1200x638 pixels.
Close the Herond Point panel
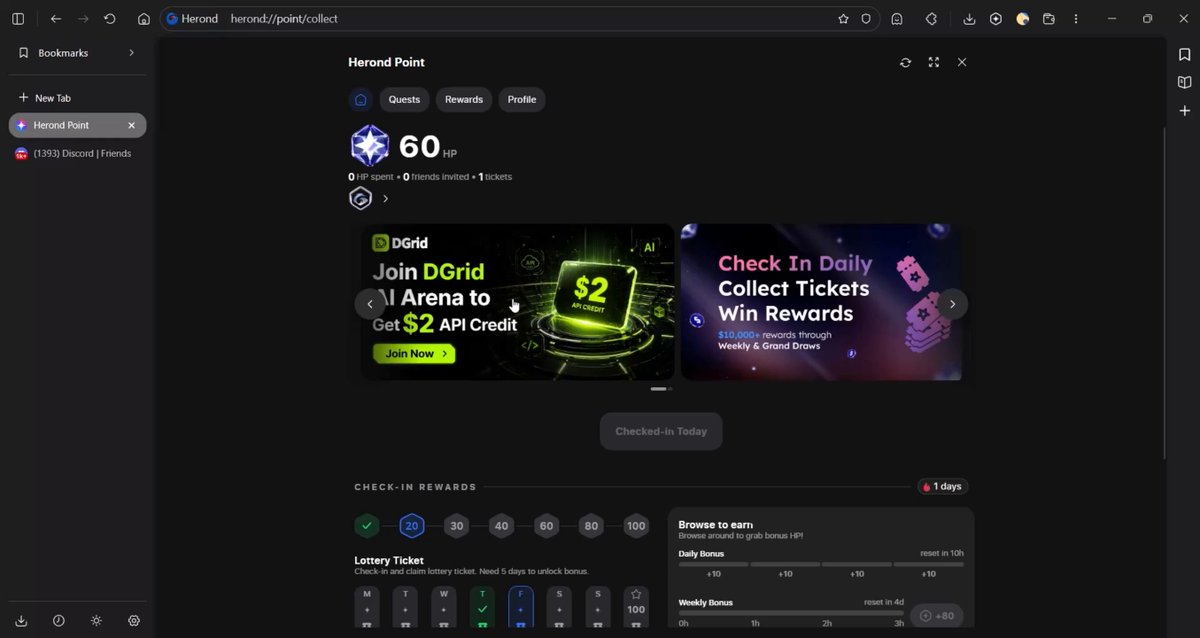tap(962, 62)
